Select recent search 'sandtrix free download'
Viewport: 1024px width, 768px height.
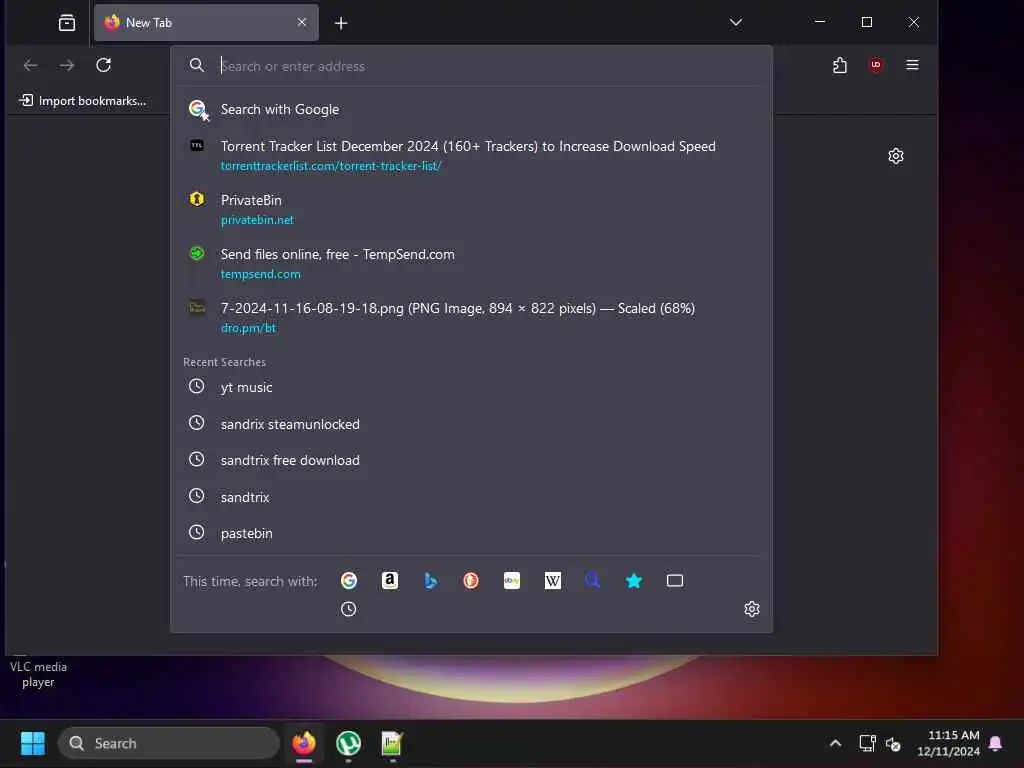tap(472, 460)
